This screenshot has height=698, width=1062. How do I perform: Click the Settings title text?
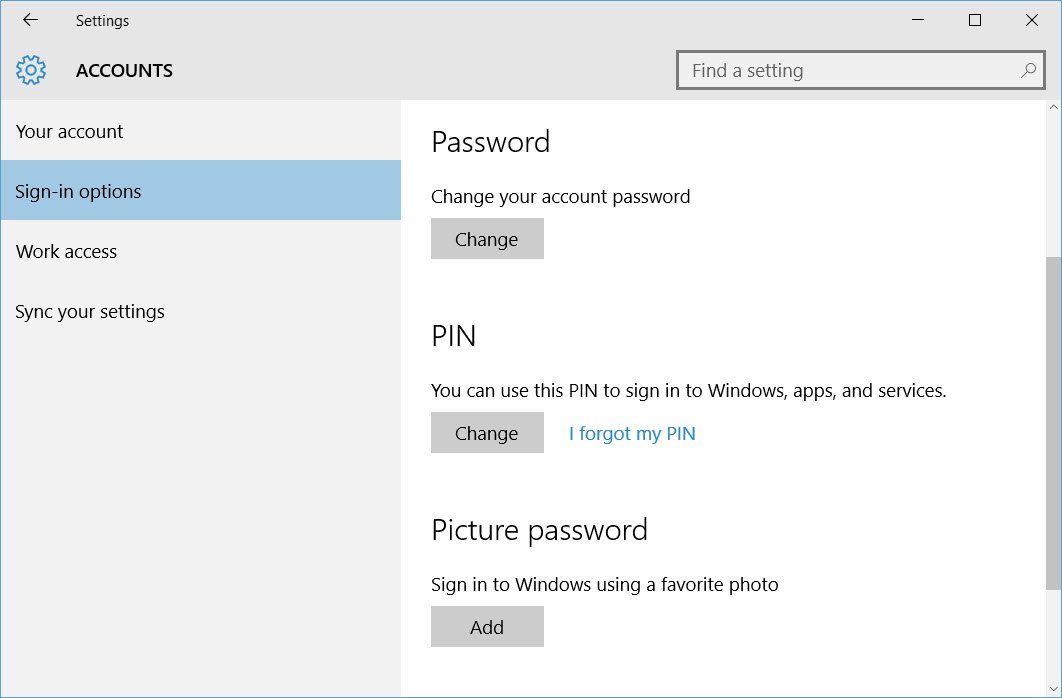point(102,20)
